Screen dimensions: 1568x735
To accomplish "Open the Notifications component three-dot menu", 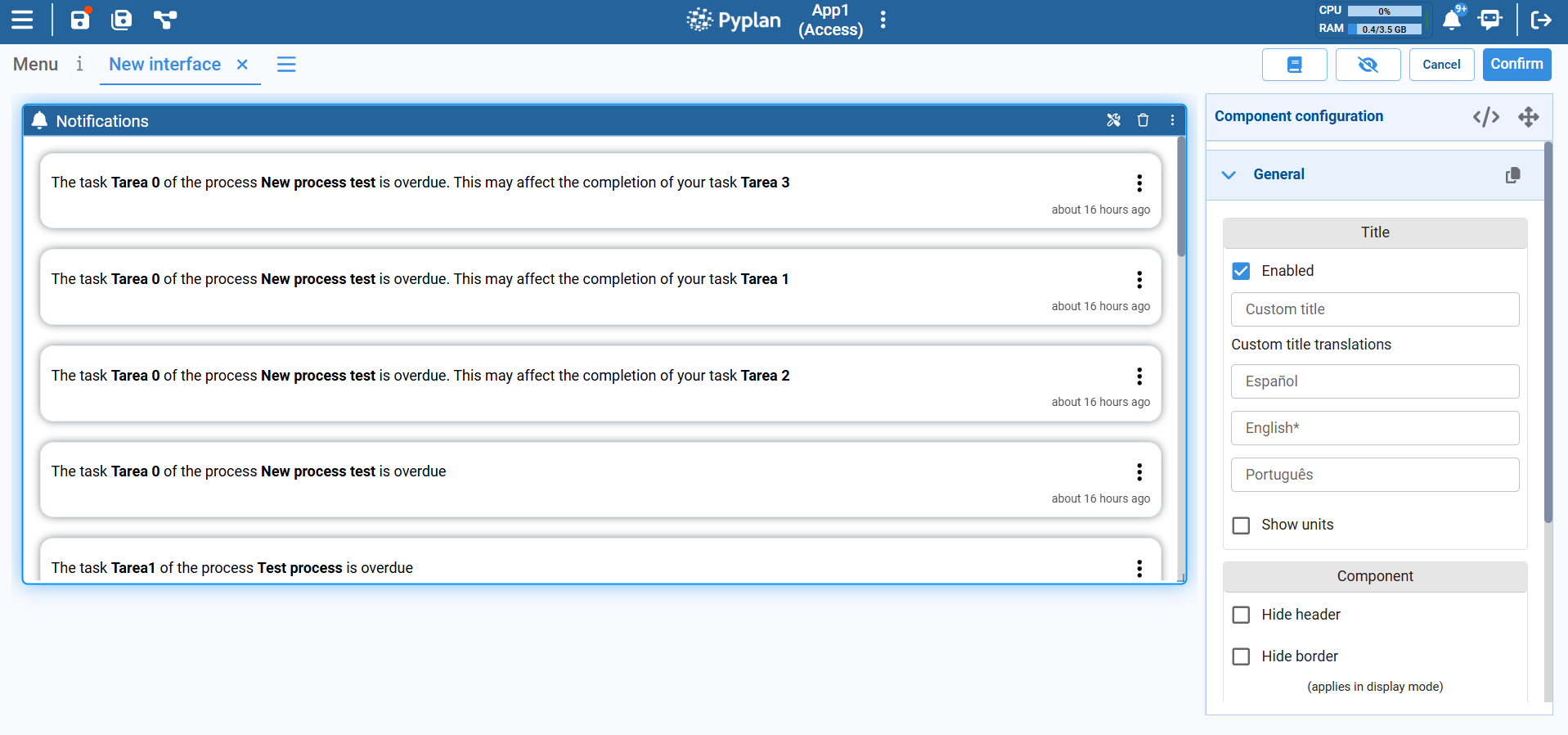I will click(x=1172, y=120).
